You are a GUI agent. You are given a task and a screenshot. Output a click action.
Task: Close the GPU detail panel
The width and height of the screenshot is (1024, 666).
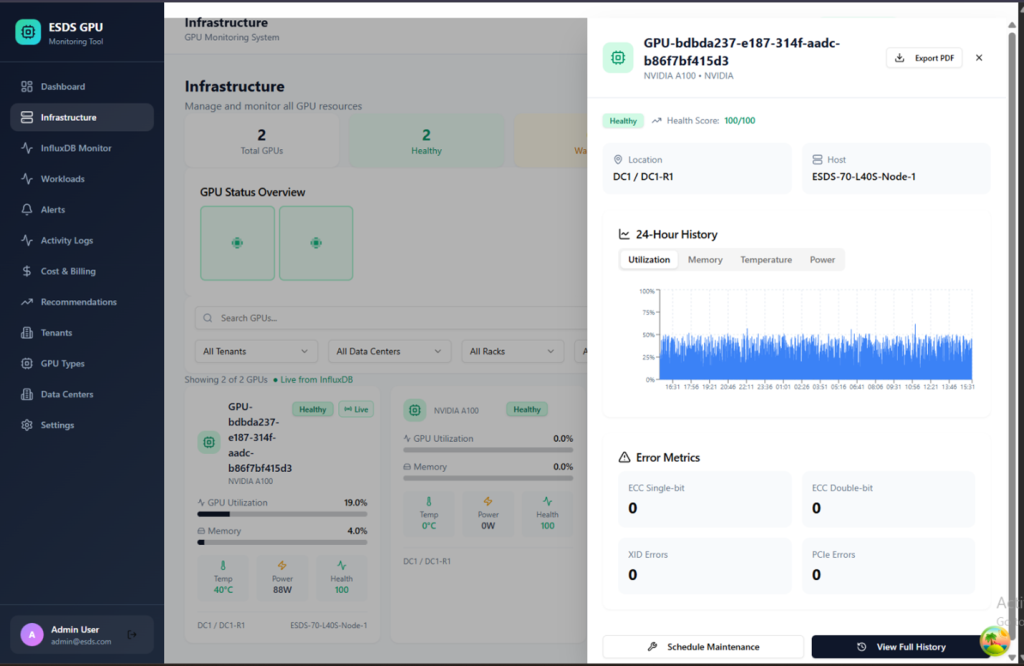click(979, 58)
